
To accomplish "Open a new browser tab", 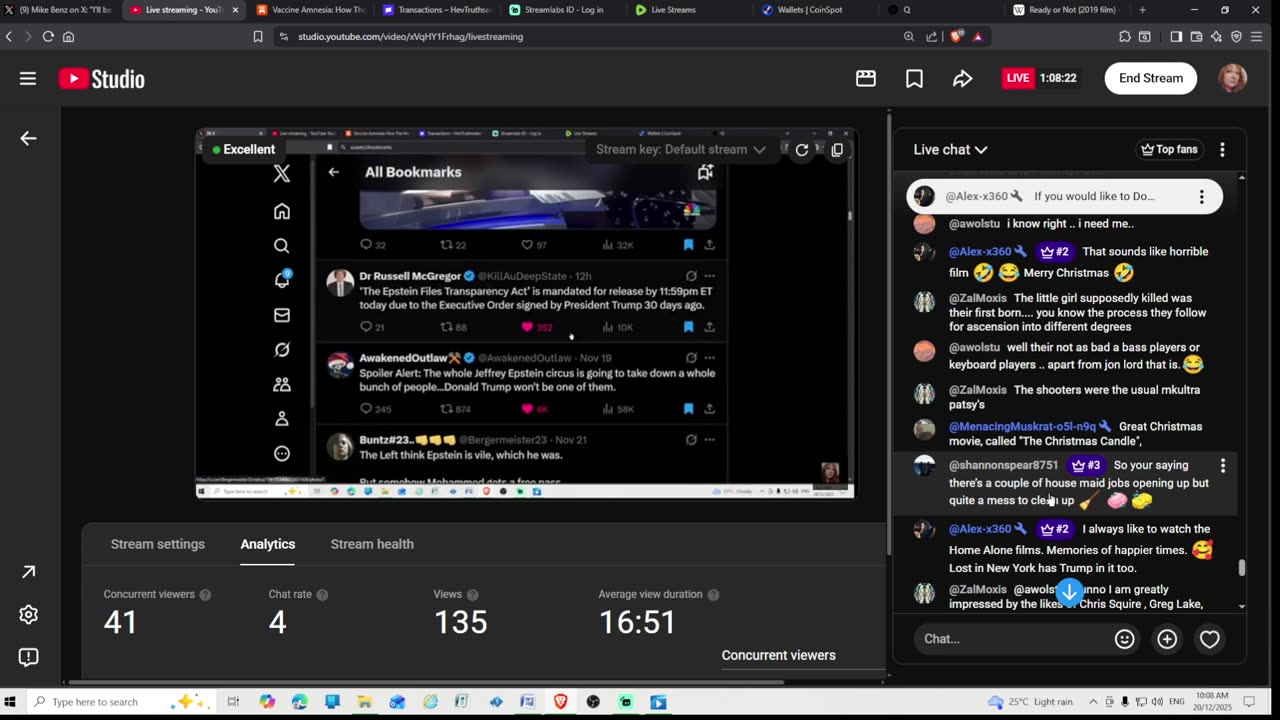I will tap(1142, 10).
